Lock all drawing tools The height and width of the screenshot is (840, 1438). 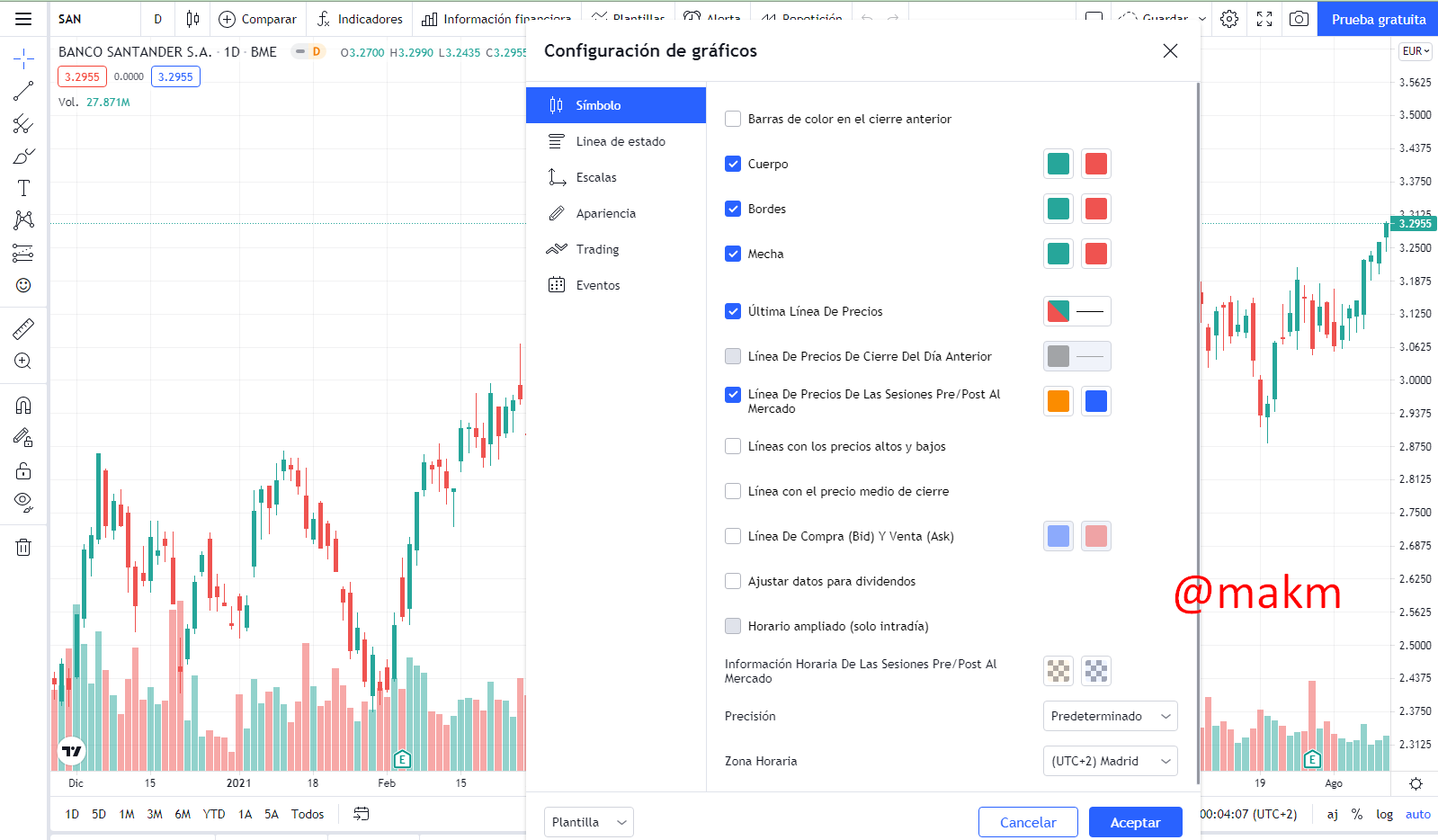point(23,470)
